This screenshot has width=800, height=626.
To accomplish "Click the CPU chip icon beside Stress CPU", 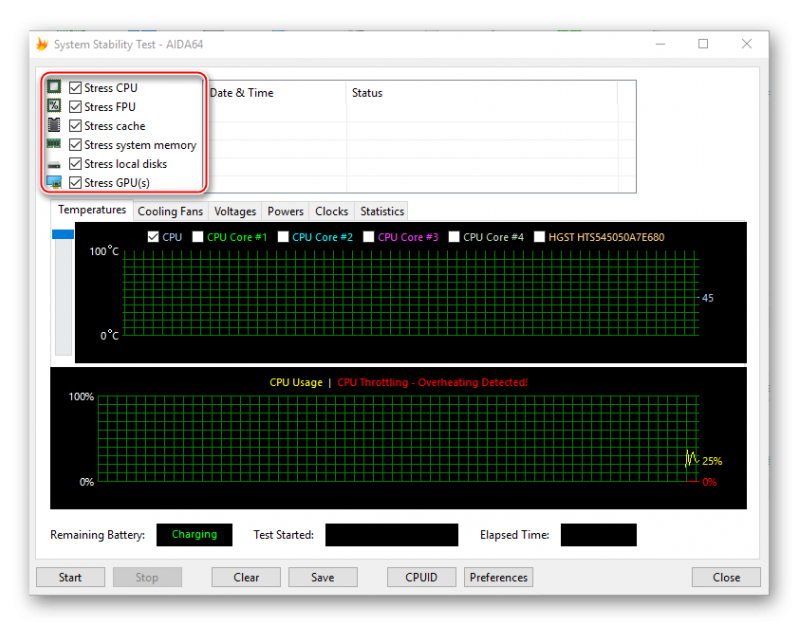I will (x=54, y=86).
